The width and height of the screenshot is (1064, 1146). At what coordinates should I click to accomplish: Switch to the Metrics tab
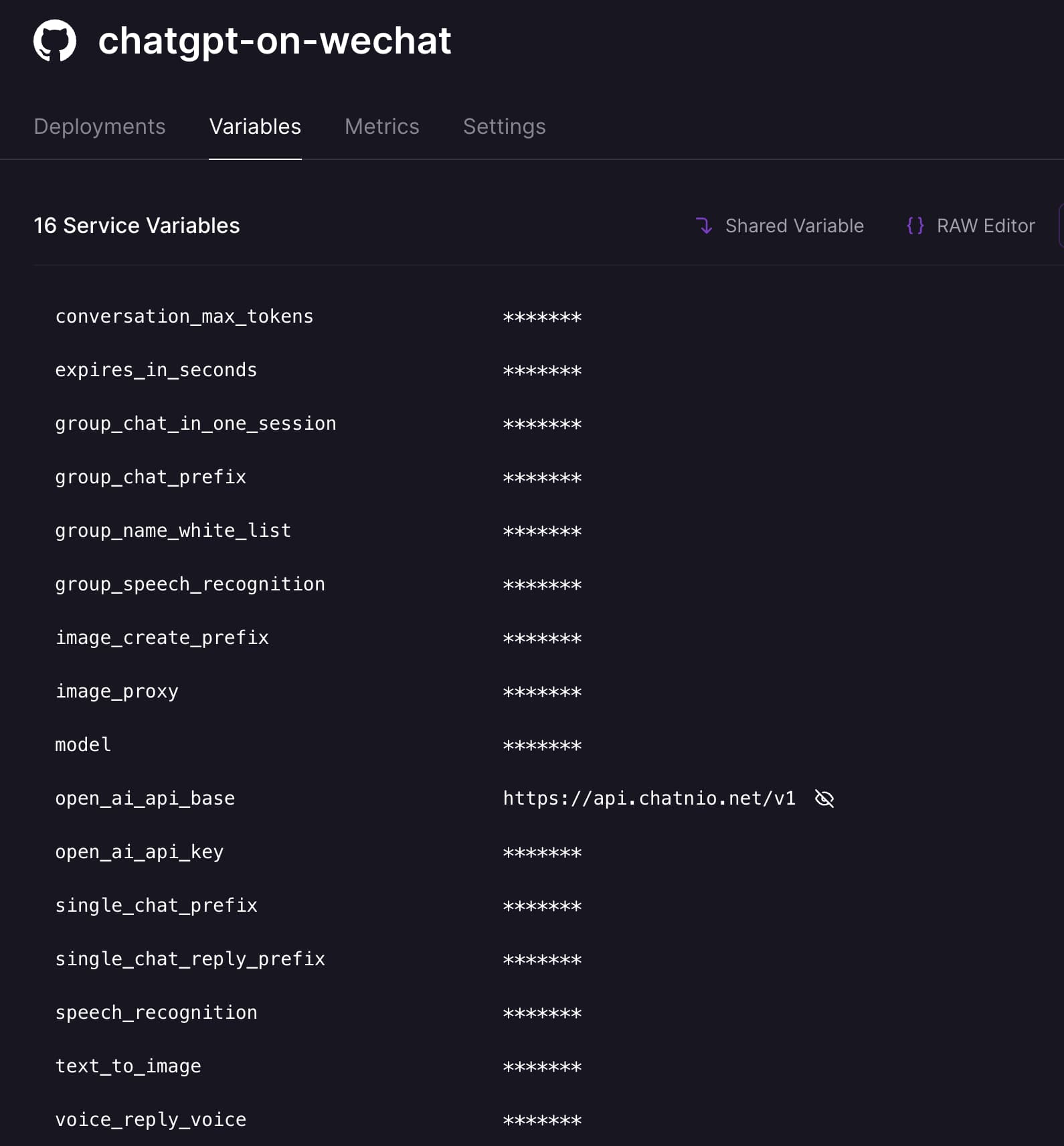(x=381, y=127)
